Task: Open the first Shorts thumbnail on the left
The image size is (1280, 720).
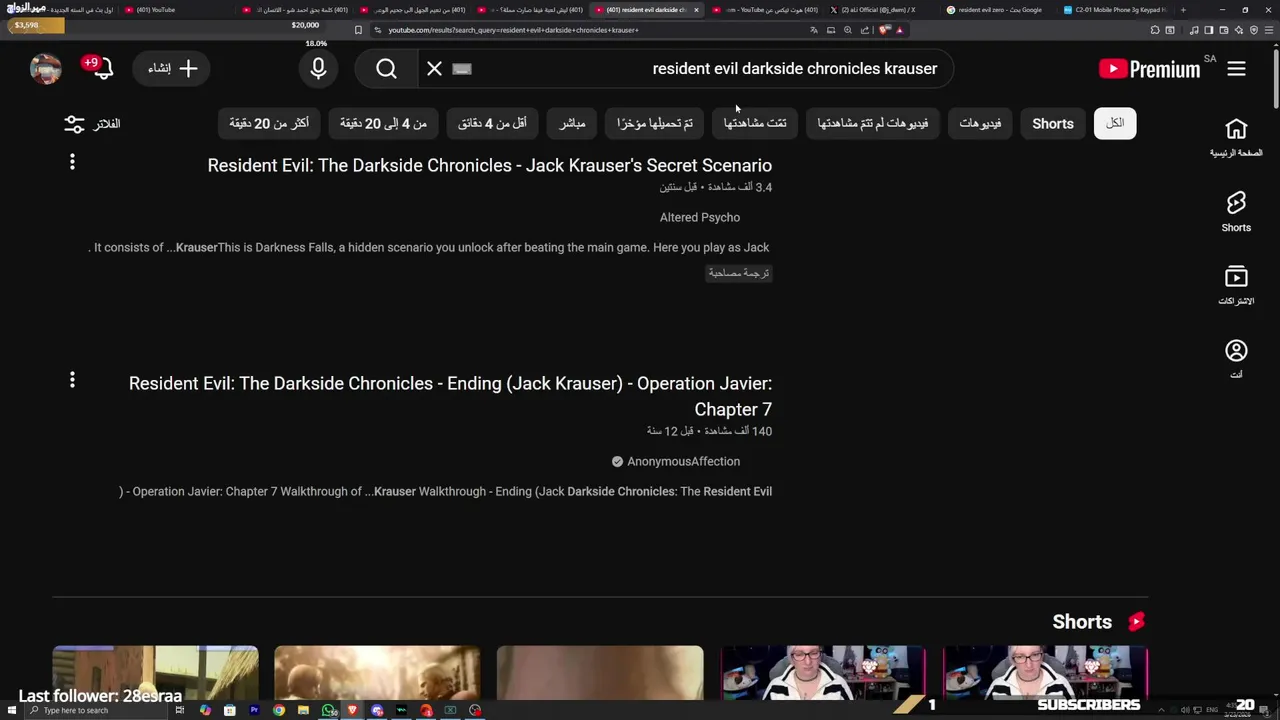Action: point(155,672)
